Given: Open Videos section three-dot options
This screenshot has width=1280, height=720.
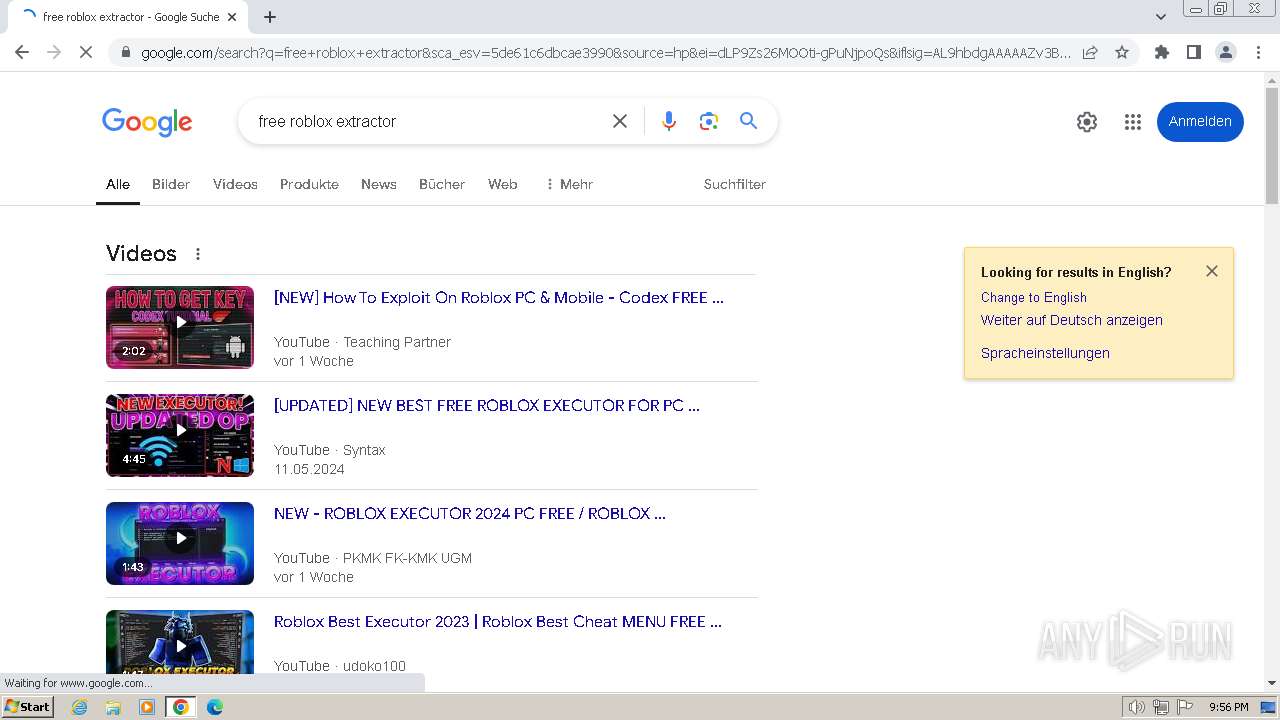Looking at the screenshot, I should pyautogui.click(x=198, y=254).
